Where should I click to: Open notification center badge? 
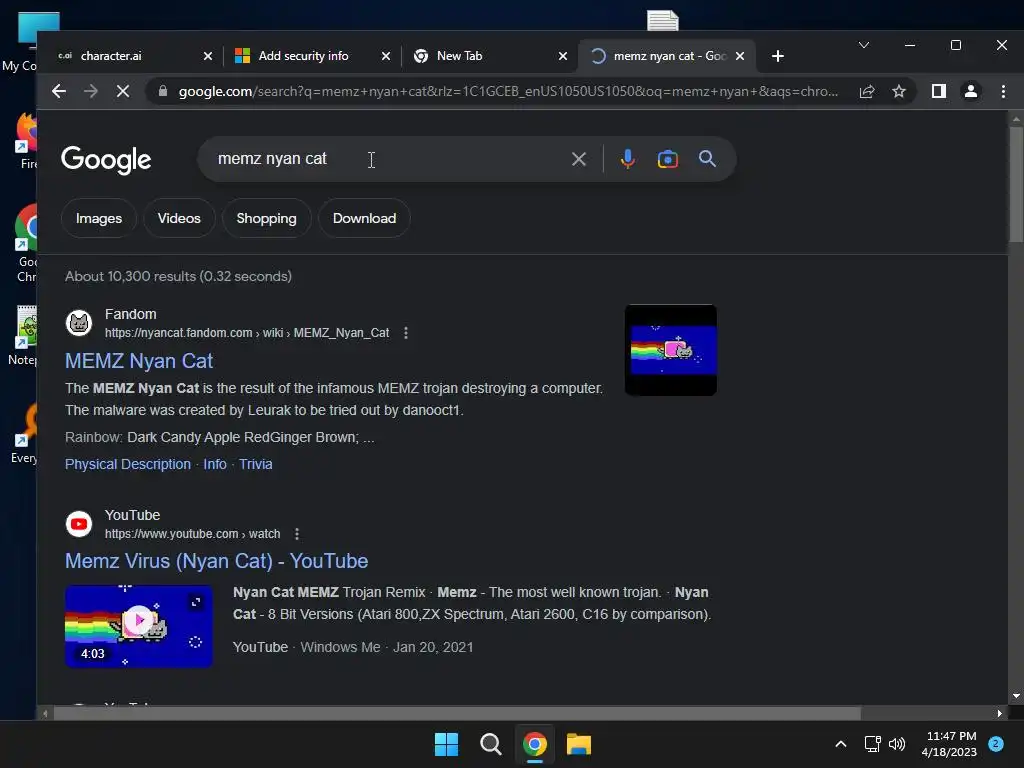pos(996,744)
